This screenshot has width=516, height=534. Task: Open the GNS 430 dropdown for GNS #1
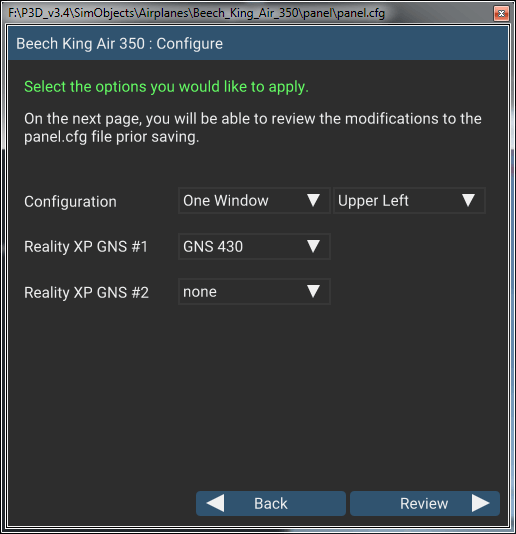[x=254, y=247]
